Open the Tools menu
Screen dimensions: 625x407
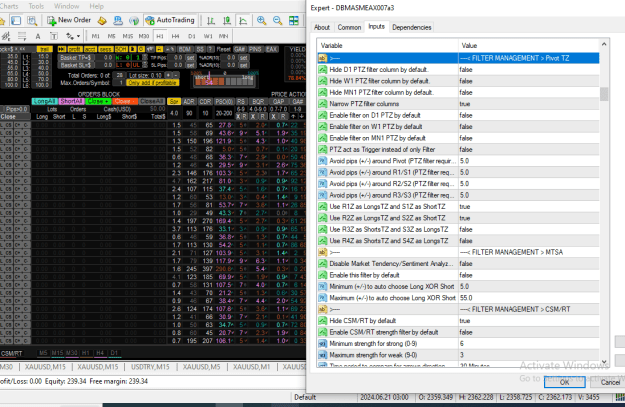36,6
